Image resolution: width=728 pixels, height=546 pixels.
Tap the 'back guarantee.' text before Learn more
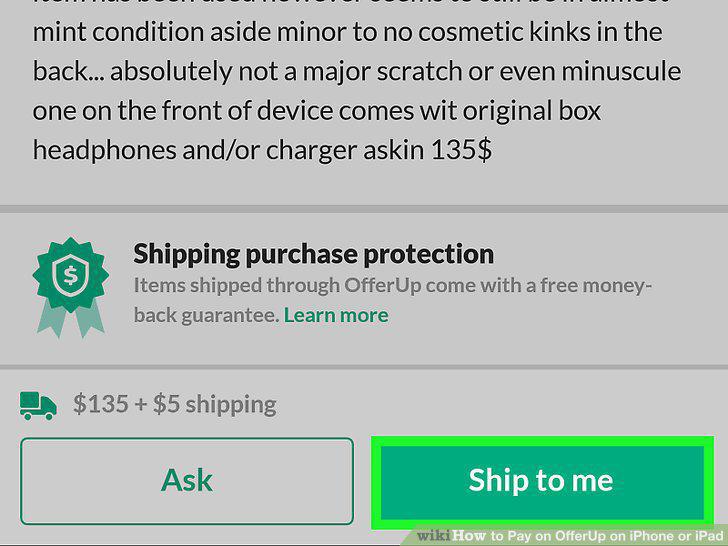click(207, 316)
